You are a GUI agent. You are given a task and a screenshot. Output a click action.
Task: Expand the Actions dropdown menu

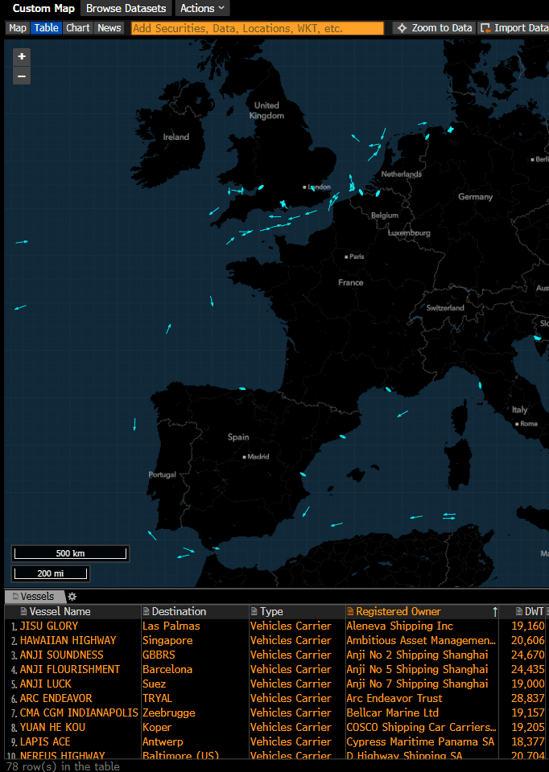202,8
